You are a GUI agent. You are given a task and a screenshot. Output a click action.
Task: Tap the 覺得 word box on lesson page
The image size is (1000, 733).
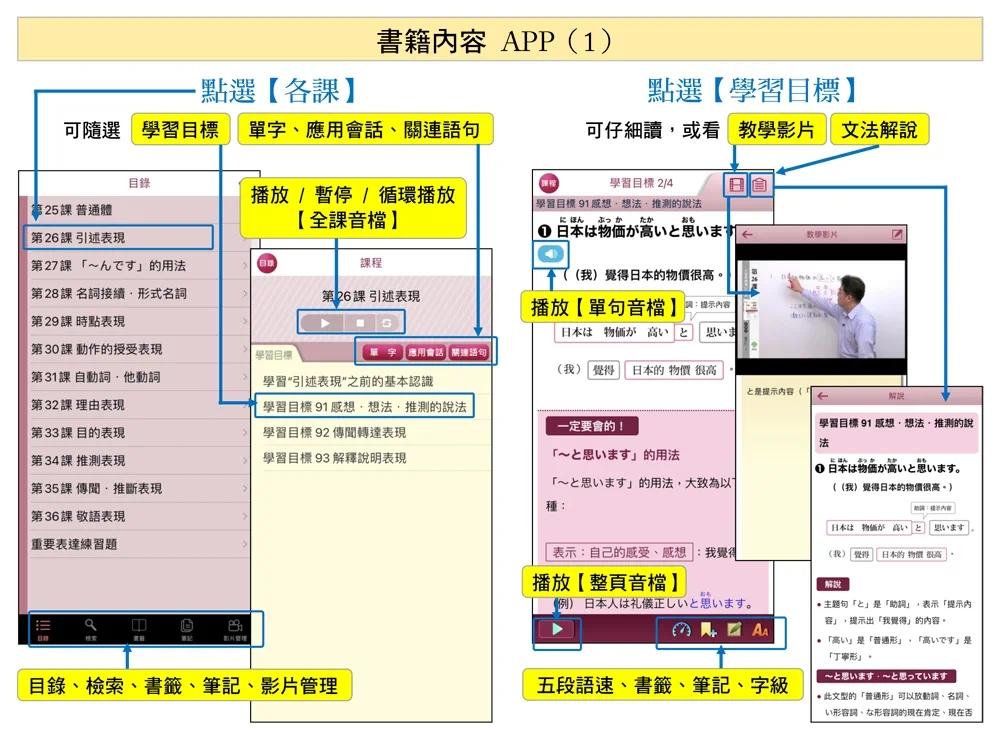point(603,370)
